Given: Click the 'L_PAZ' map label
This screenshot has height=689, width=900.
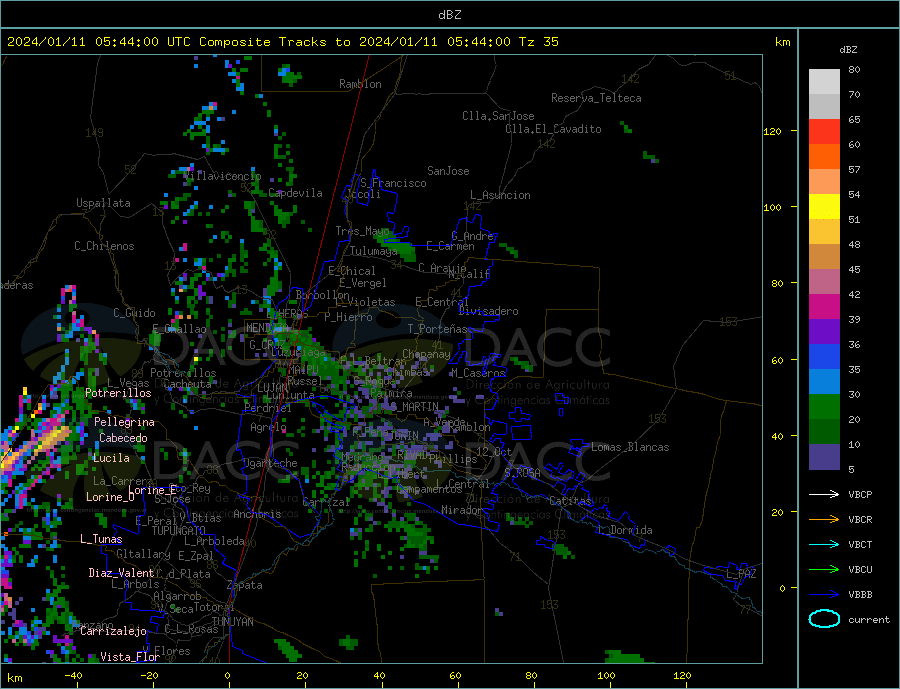Looking at the screenshot, I should click(x=742, y=574).
